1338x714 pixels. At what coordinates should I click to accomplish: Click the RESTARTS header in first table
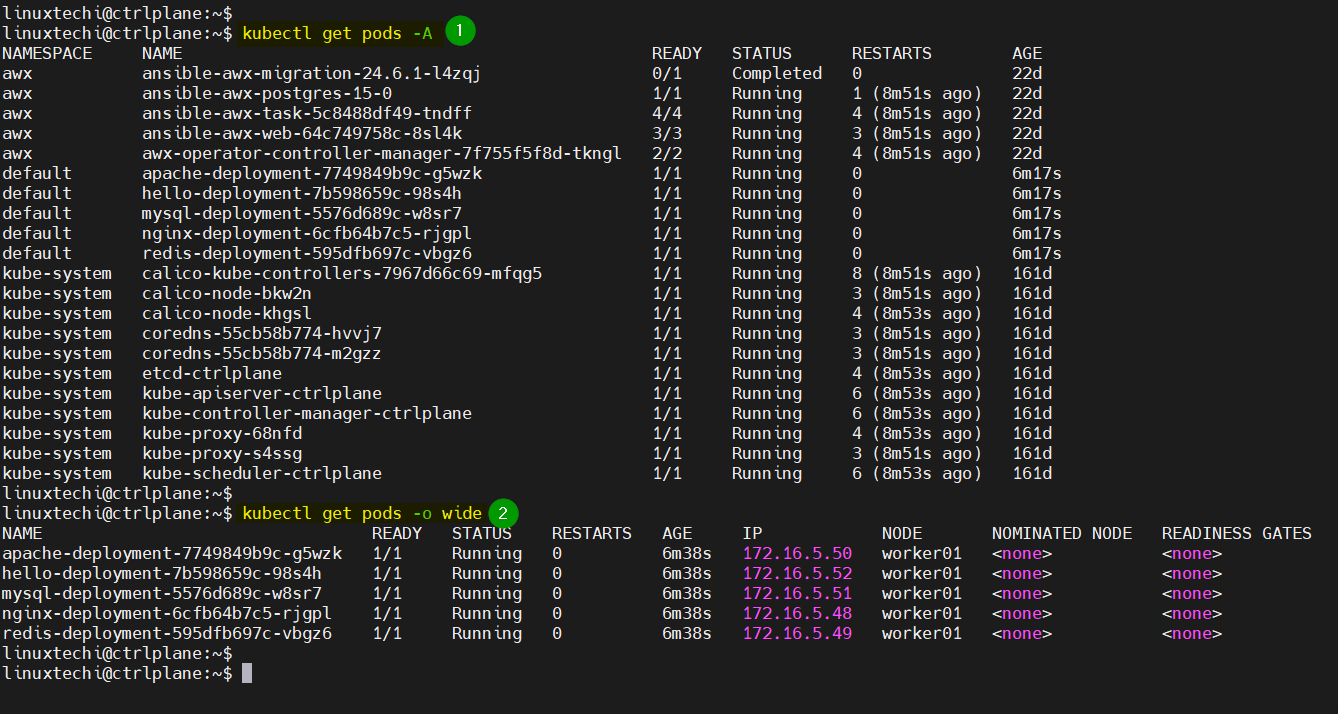coord(892,54)
